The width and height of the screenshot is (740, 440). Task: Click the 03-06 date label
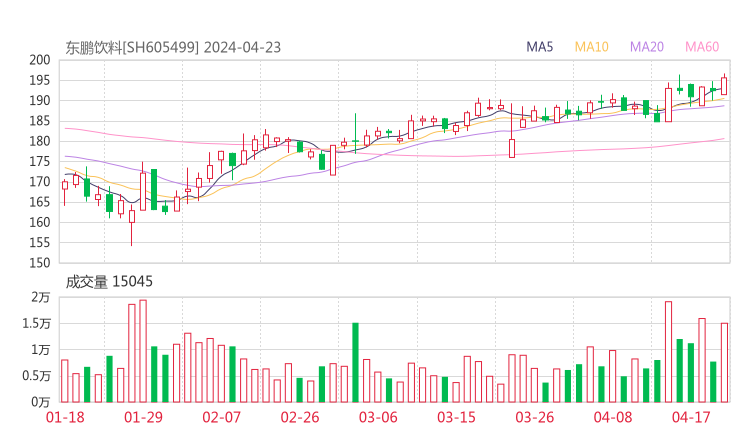[378, 417]
